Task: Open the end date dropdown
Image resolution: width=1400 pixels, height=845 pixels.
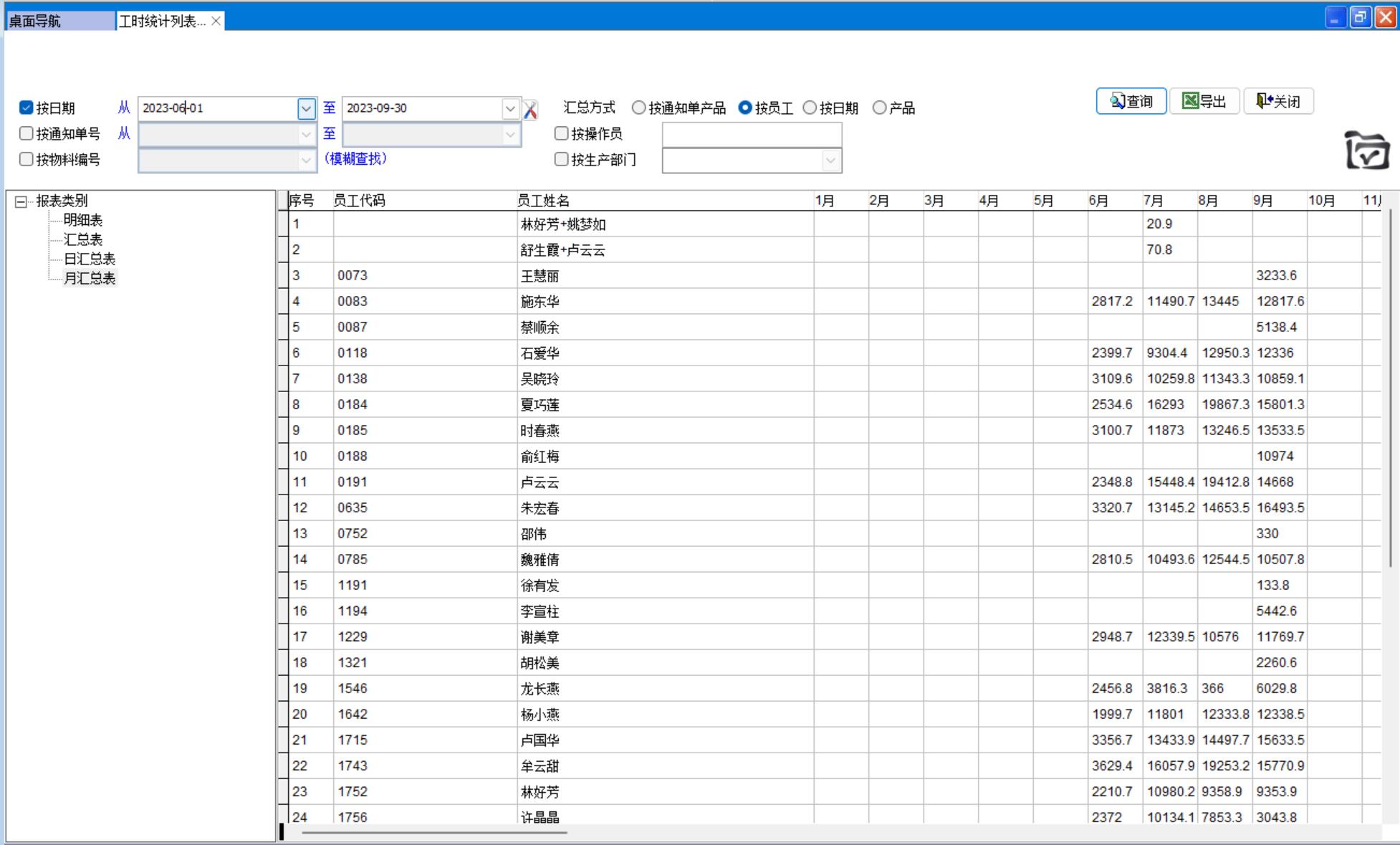Action: click(510, 108)
